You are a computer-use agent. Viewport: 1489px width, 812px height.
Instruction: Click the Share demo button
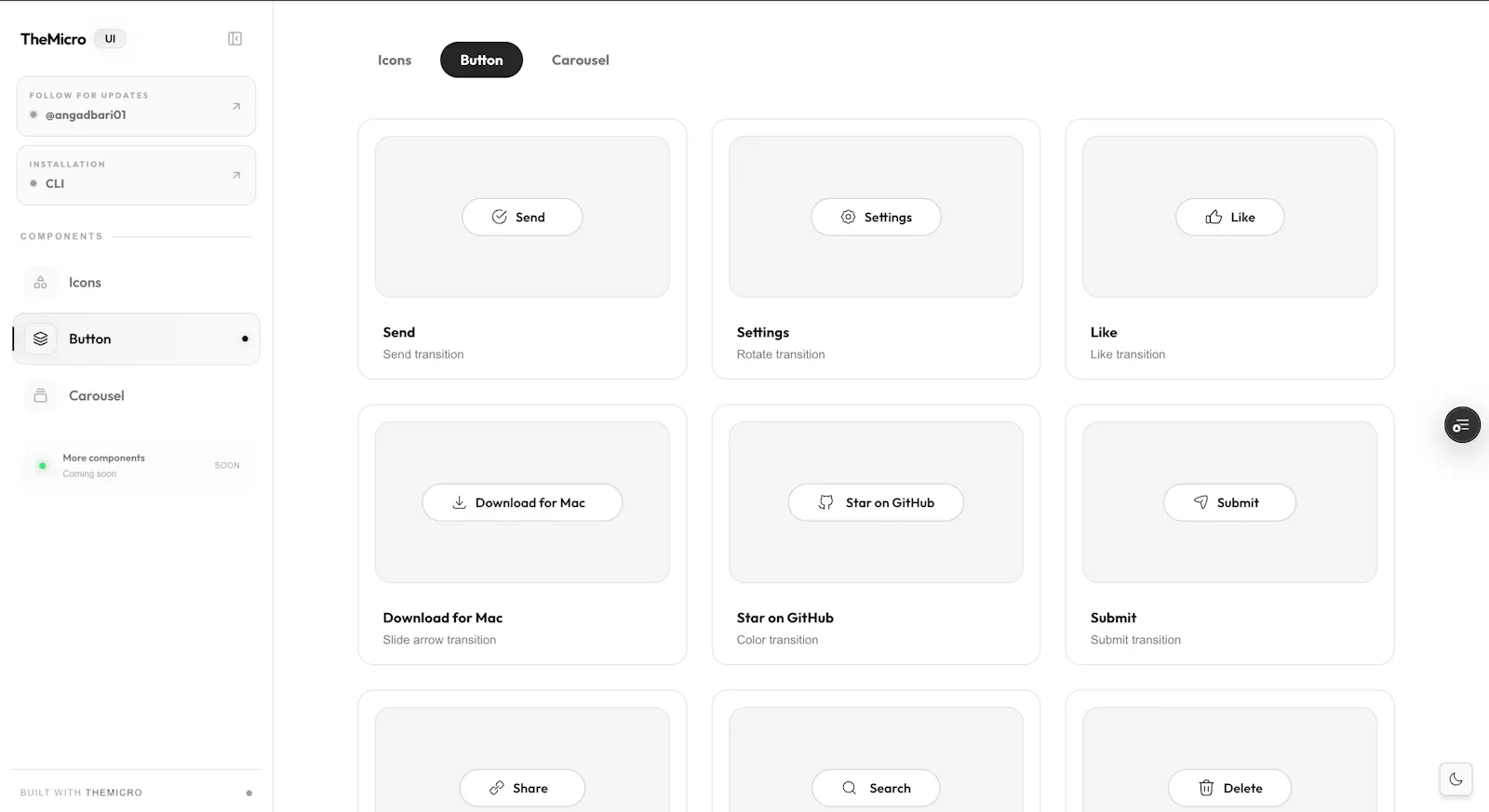(522, 788)
